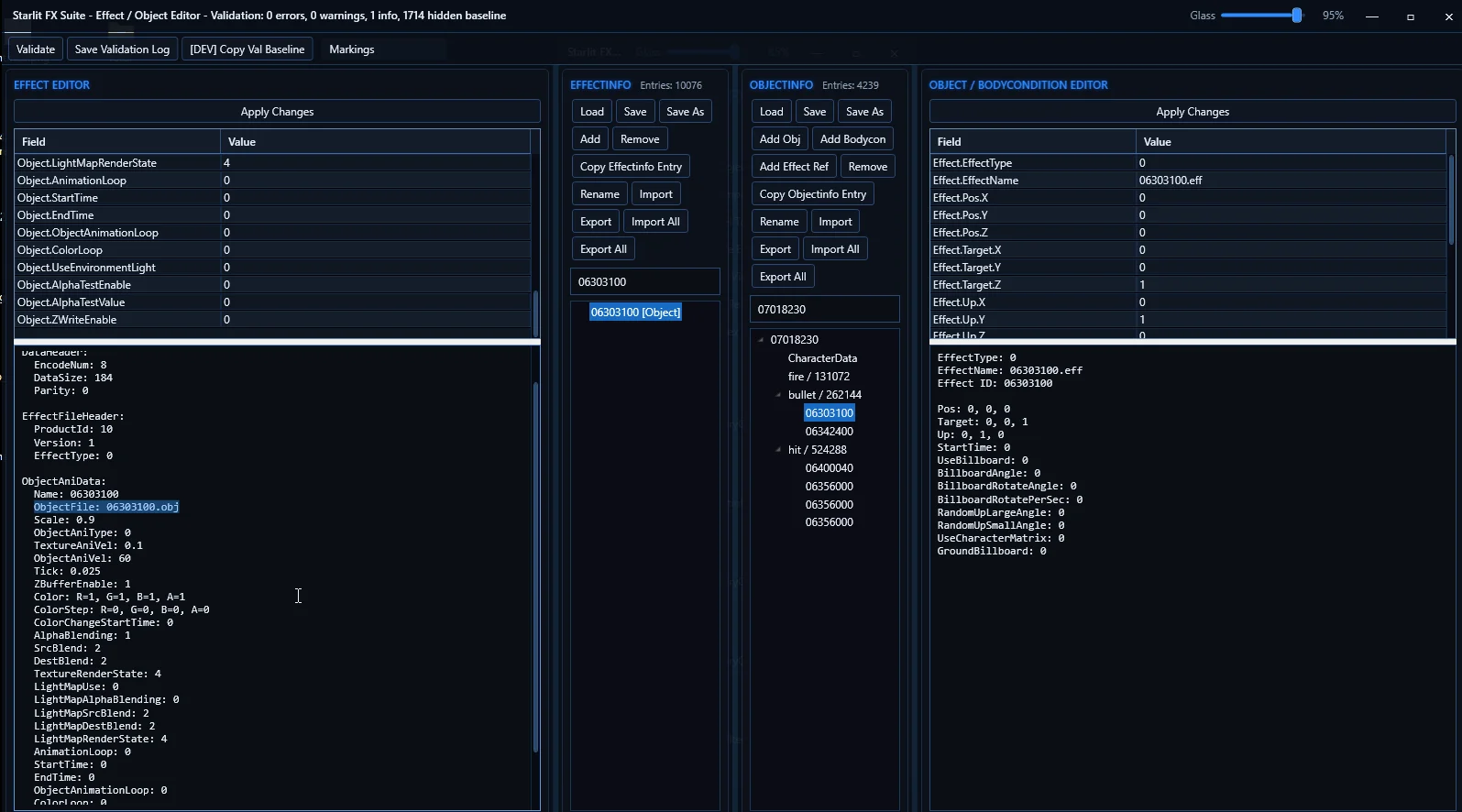Select the Effect.Target.Z row
The image size is (1462, 812).
click(1189, 285)
